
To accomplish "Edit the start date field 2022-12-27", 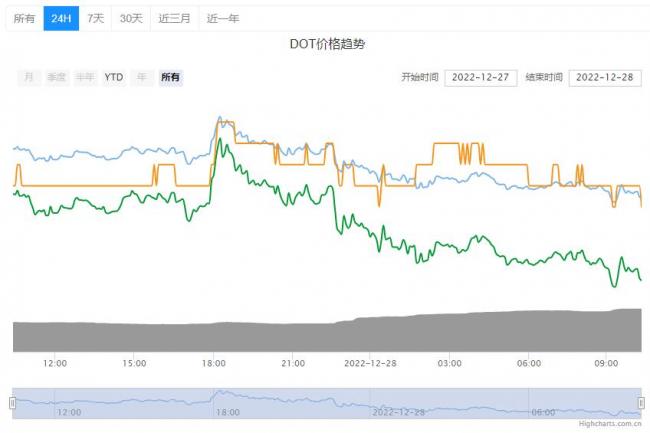I will click(480, 78).
